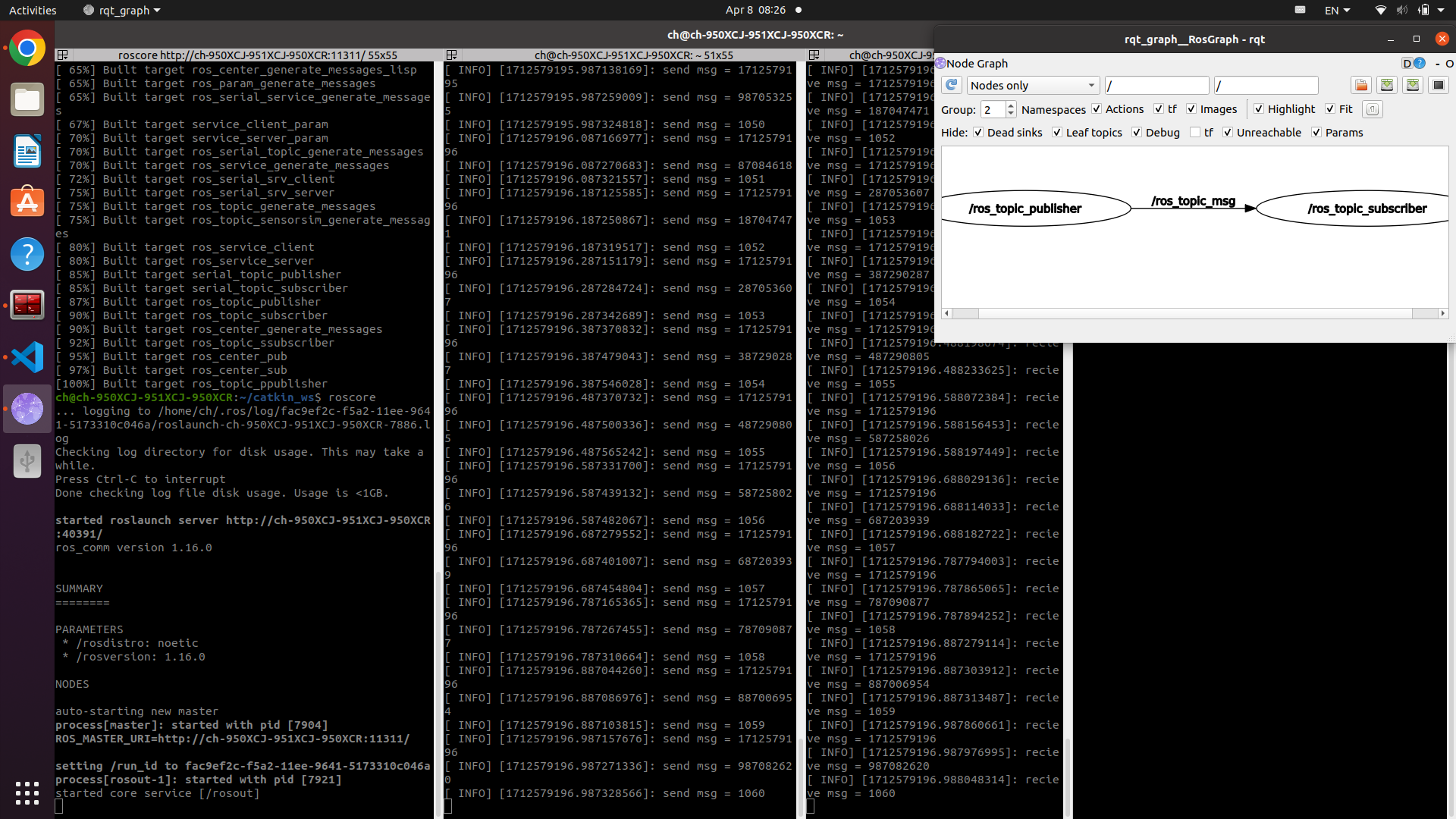1456x819 pixels.
Task: Open the Activities overview
Action: 33,11
